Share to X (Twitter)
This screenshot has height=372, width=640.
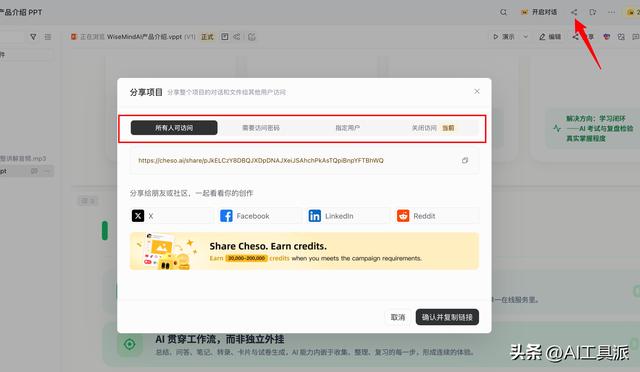(x=172, y=216)
